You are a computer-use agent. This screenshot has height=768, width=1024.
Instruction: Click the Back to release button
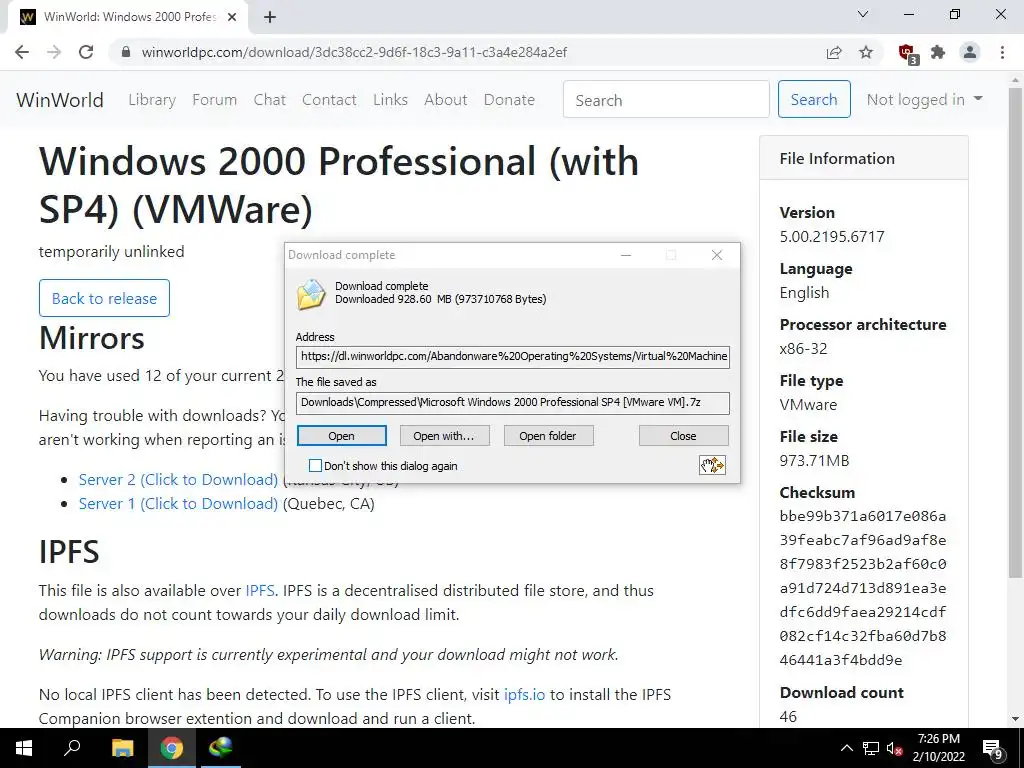click(104, 298)
